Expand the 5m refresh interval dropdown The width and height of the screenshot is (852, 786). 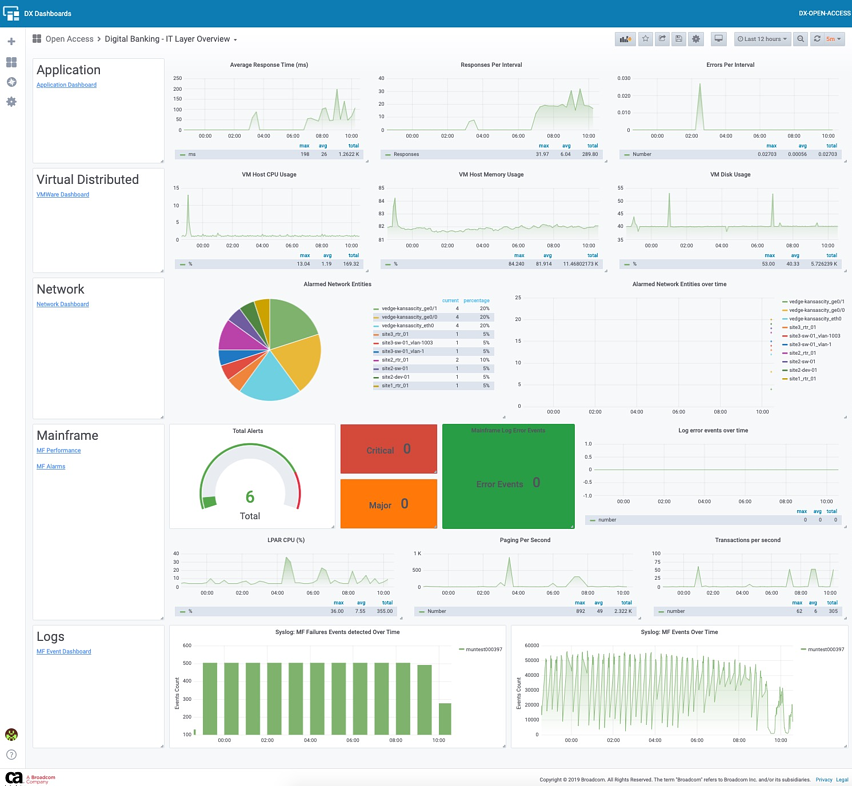coord(834,39)
